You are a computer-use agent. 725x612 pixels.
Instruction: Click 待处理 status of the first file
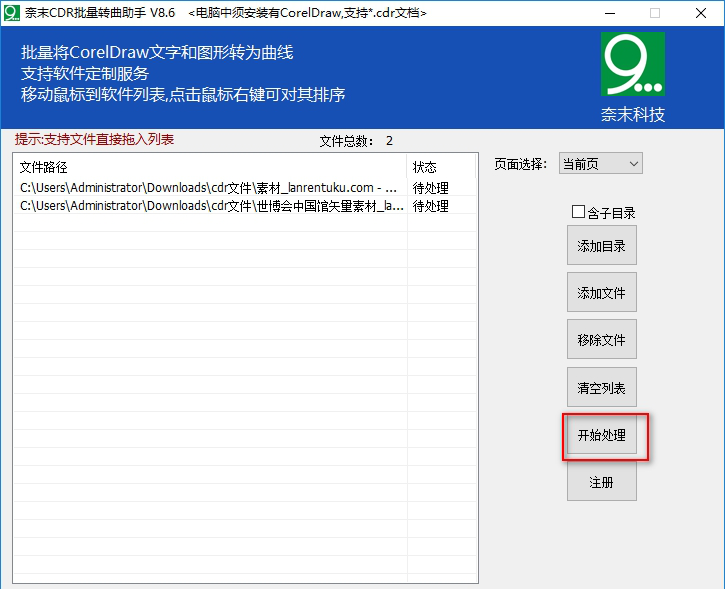pyautogui.click(x=431, y=188)
